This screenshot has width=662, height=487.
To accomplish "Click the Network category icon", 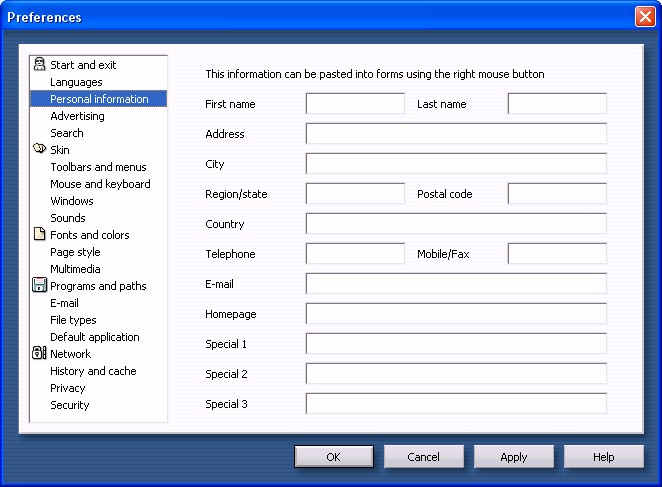I will [x=39, y=353].
